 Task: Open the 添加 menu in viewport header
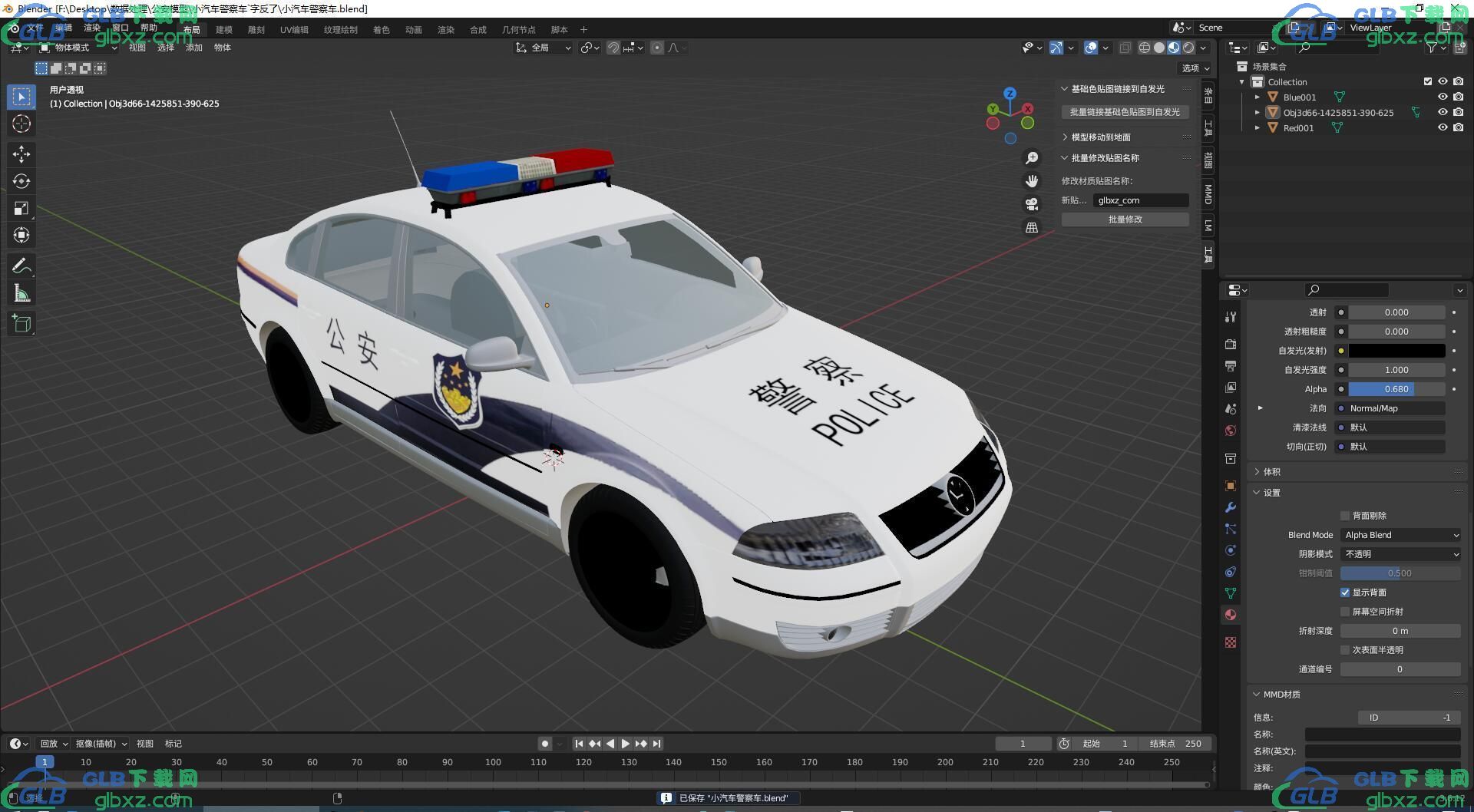pos(193,48)
